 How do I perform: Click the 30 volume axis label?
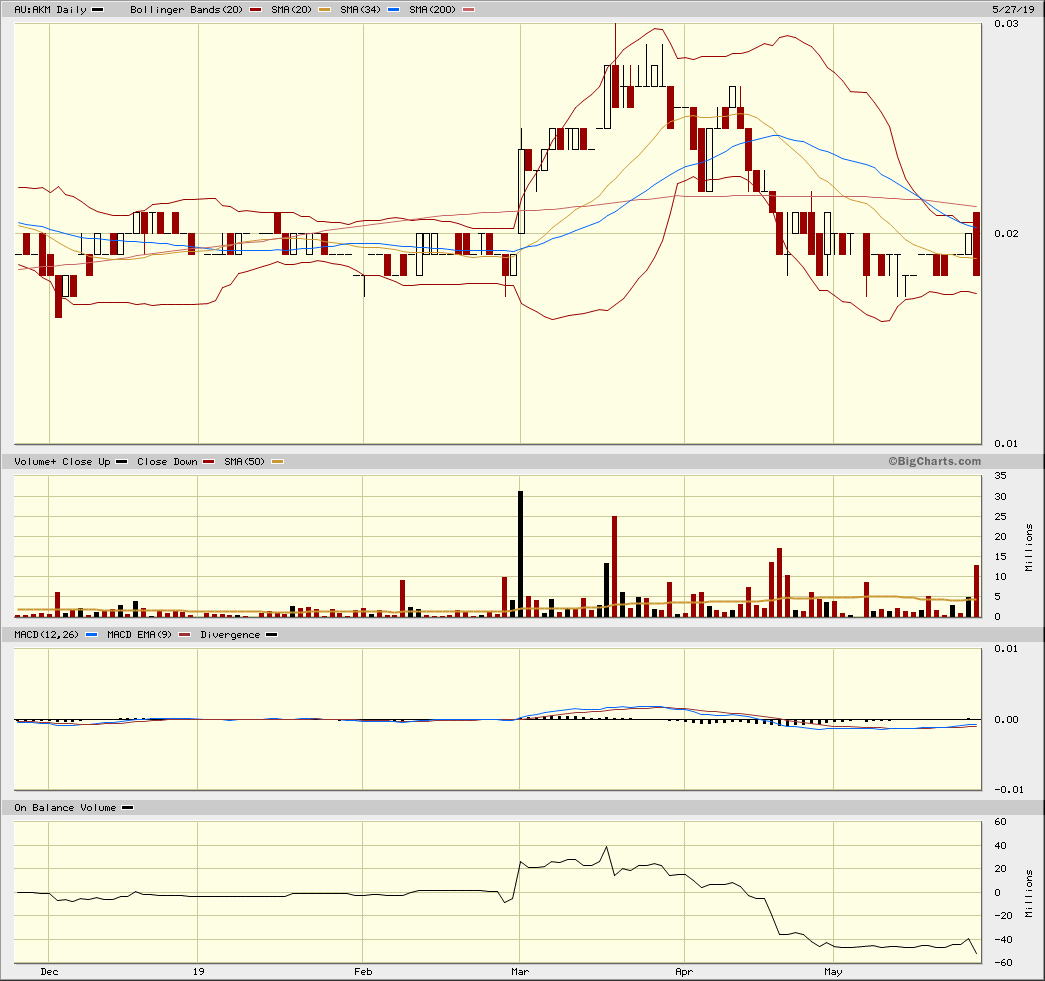pyautogui.click(x=1000, y=496)
